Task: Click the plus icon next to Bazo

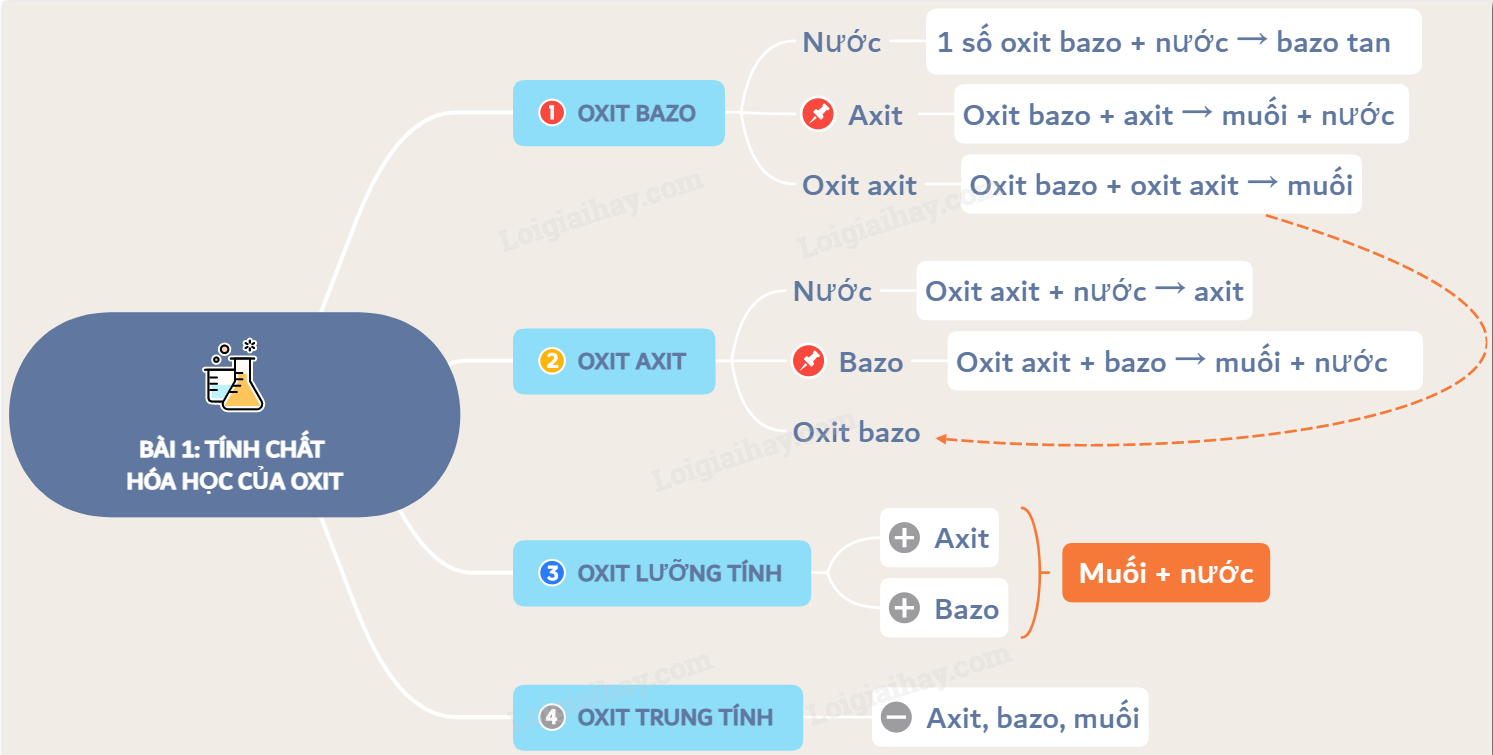Action: pos(904,608)
